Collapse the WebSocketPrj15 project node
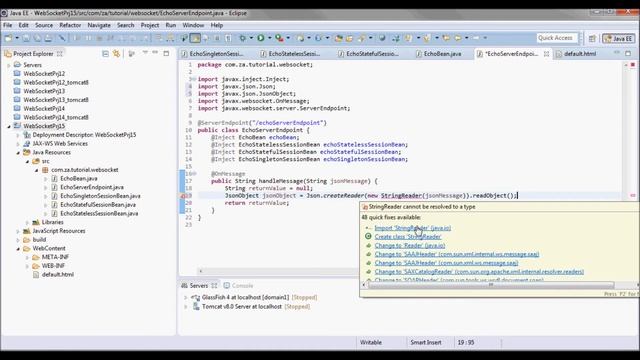640x360 pixels. pyautogui.click(x=9, y=126)
